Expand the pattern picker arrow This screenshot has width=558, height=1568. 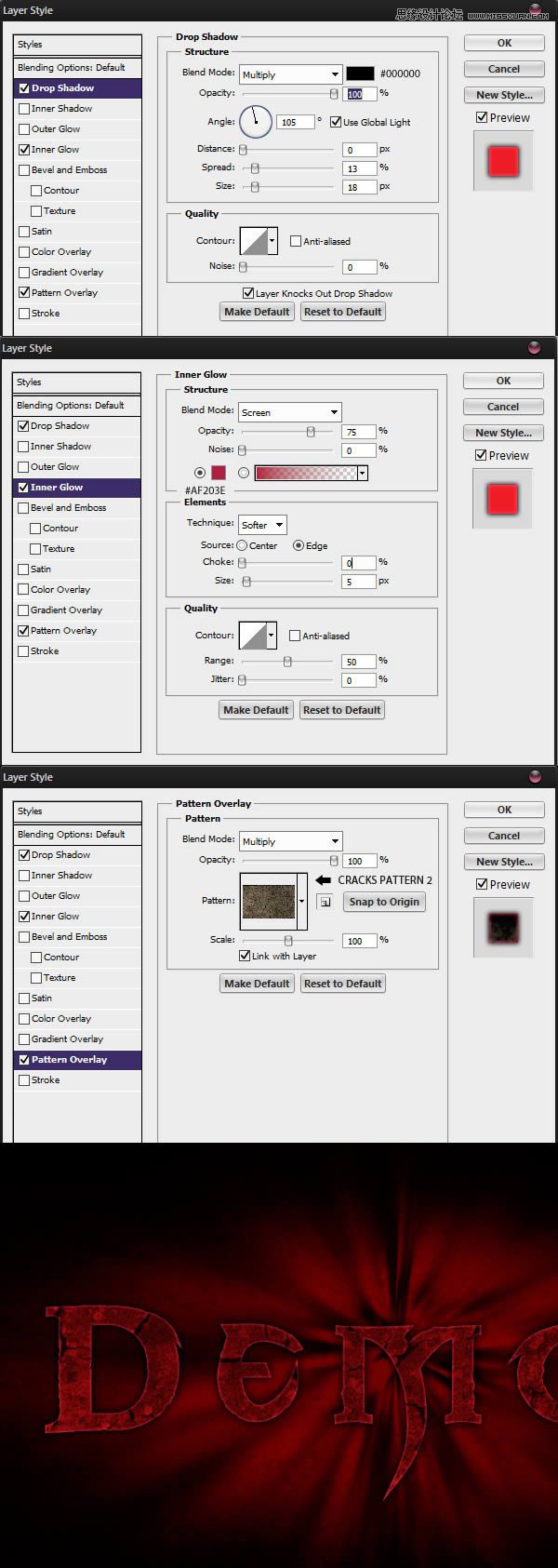click(x=302, y=901)
